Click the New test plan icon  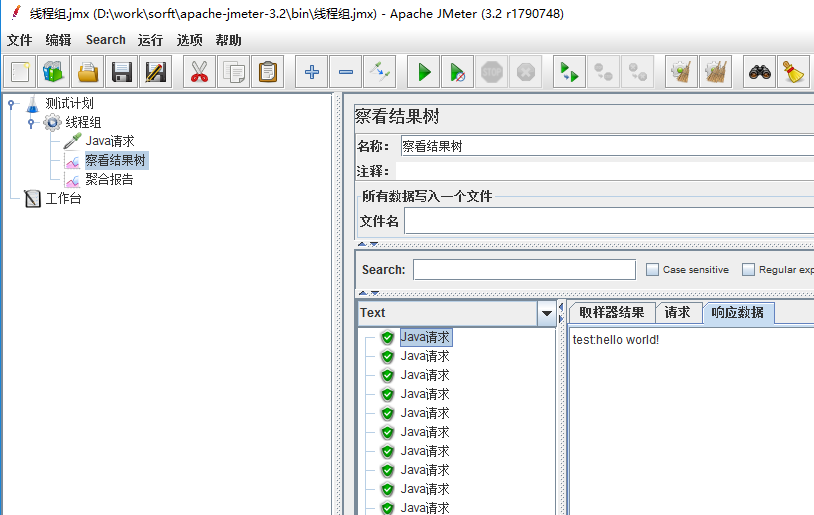[x=20, y=72]
